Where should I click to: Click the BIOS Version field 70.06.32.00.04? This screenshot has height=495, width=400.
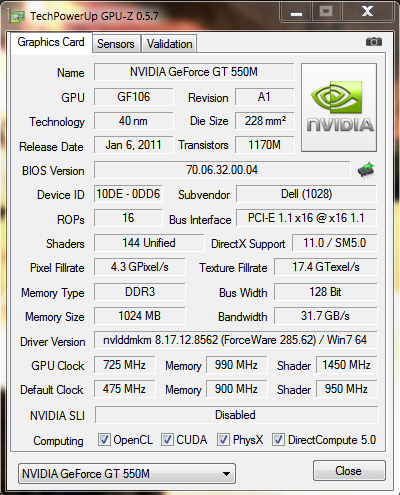tap(222, 170)
